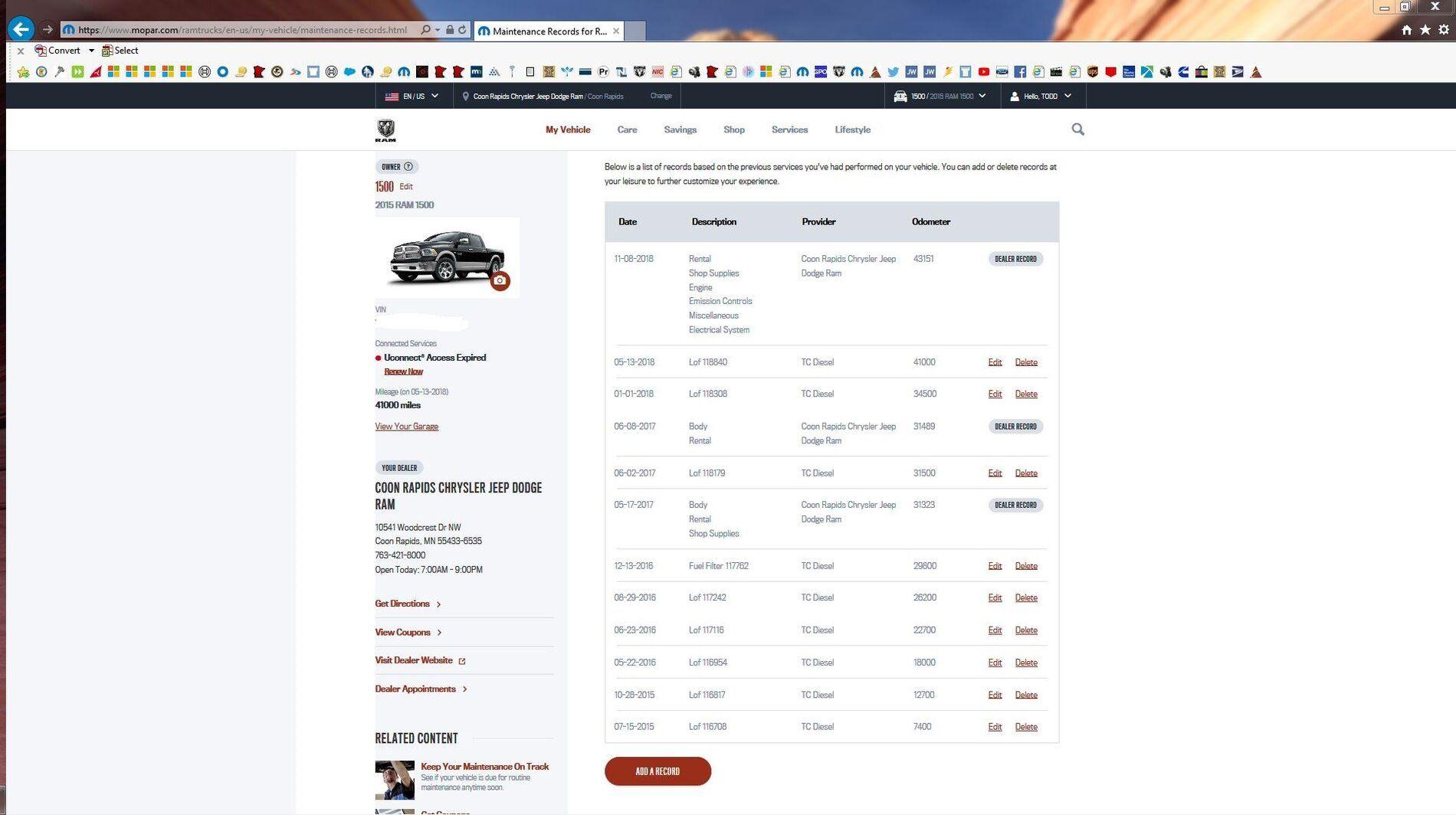Delete the 12-13-2016 Fuel Filter record
1456x815 pixels.
click(1026, 566)
